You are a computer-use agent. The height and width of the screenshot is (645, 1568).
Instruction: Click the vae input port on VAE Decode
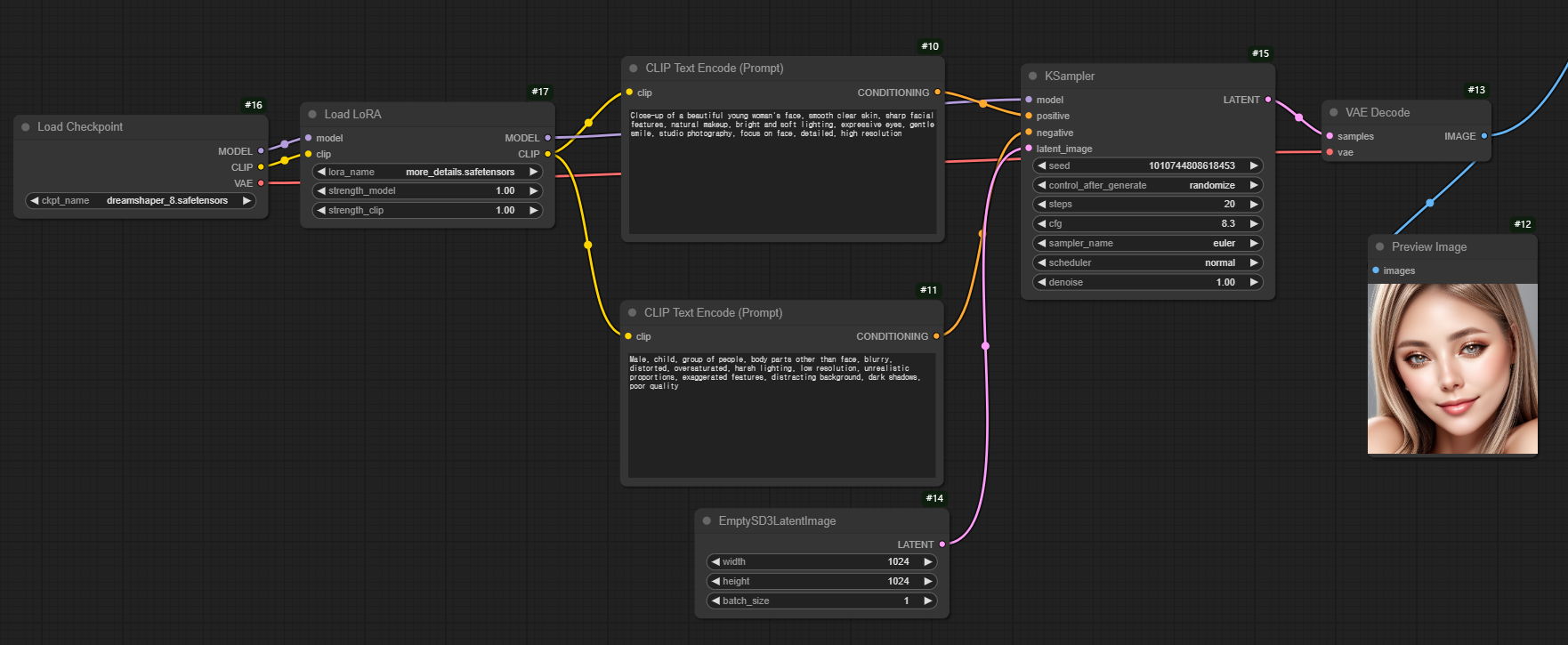1330,152
